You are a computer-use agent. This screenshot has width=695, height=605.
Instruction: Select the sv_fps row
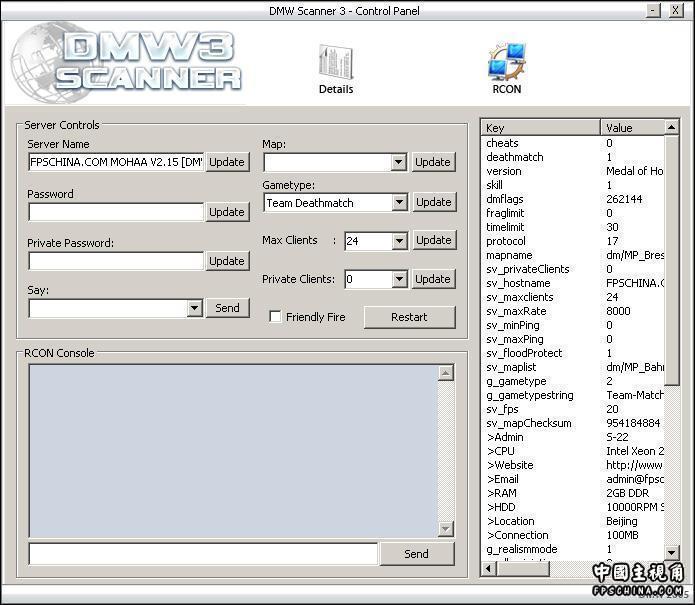coord(573,409)
